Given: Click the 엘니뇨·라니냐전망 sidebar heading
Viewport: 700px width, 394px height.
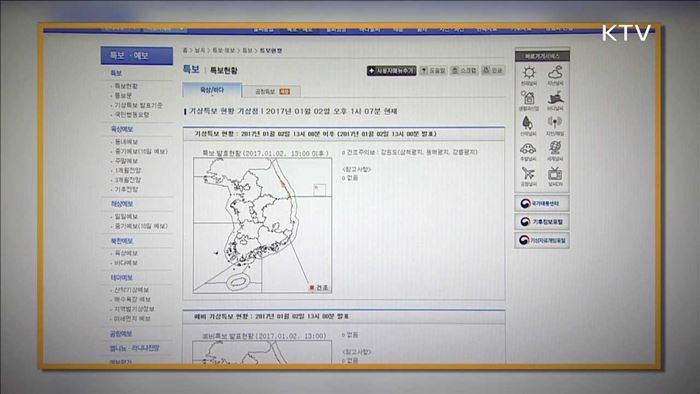Looking at the screenshot, I should [134, 348].
